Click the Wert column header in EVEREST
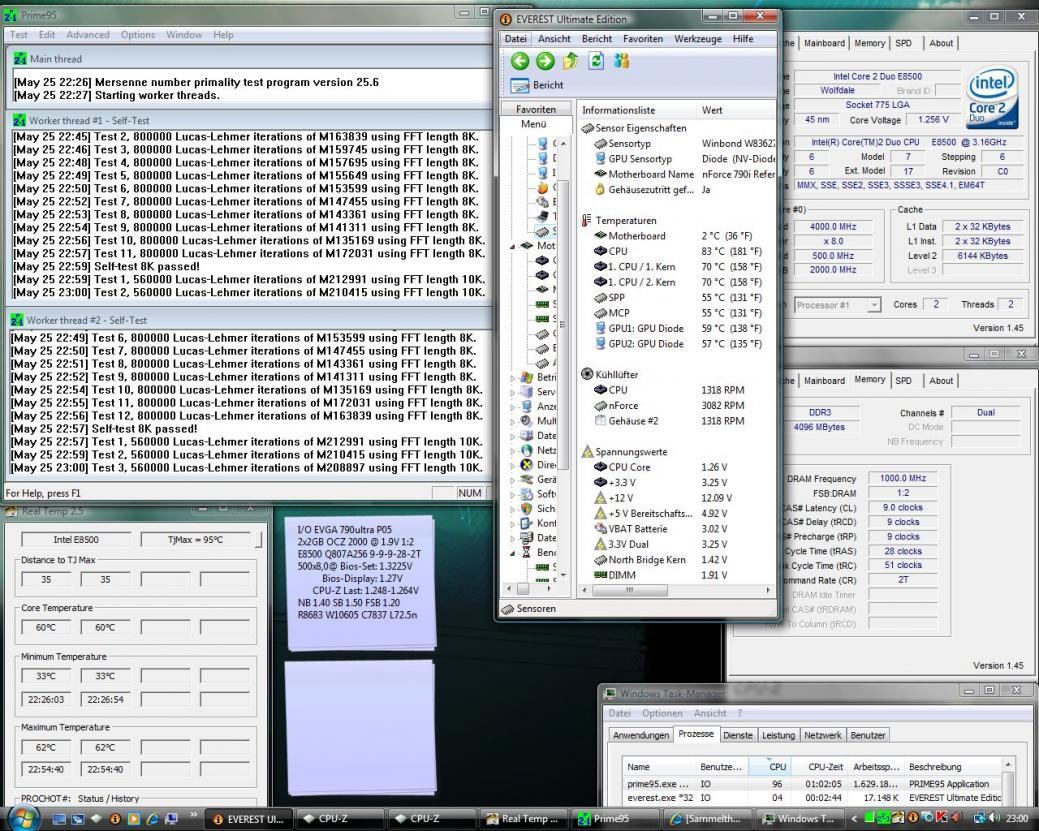The width and height of the screenshot is (1039, 831). click(736, 110)
